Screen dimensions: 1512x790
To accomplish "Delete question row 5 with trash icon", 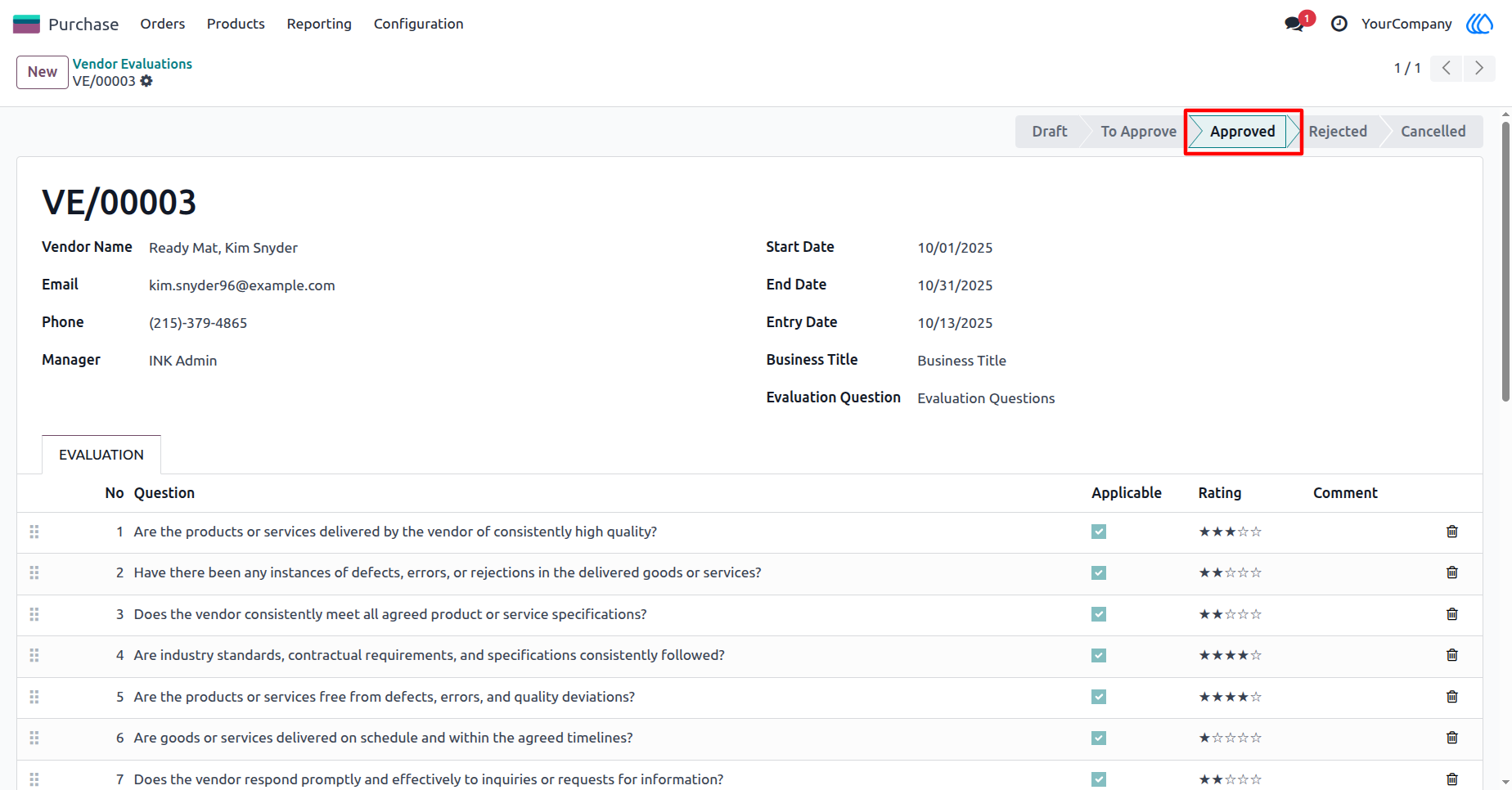I will (x=1452, y=697).
